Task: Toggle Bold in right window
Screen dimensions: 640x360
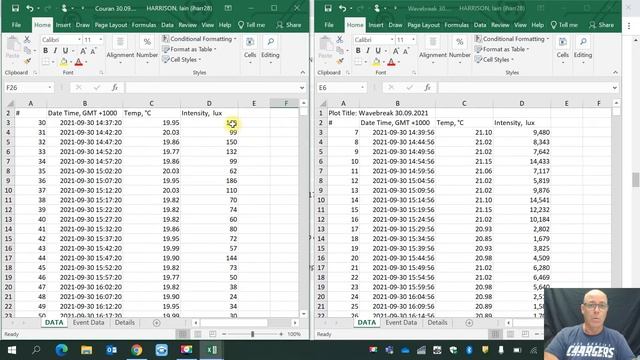Action: (358, 51)
